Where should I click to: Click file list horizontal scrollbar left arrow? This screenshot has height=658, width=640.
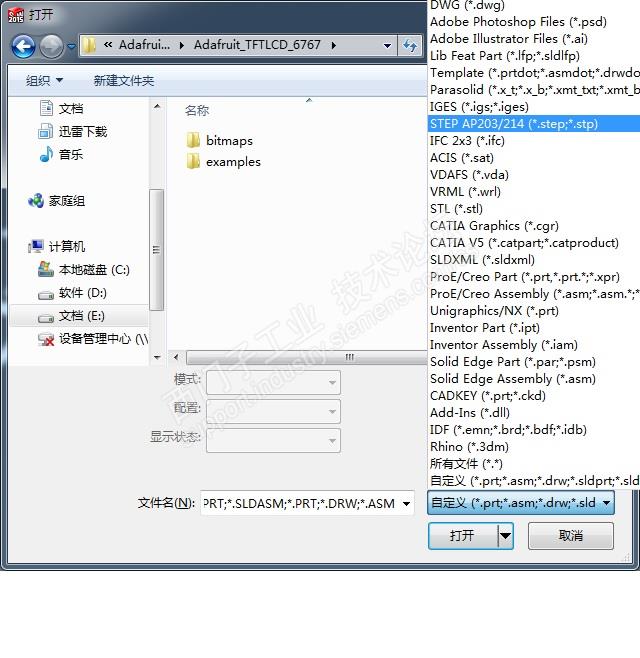(x=176, y=357)
